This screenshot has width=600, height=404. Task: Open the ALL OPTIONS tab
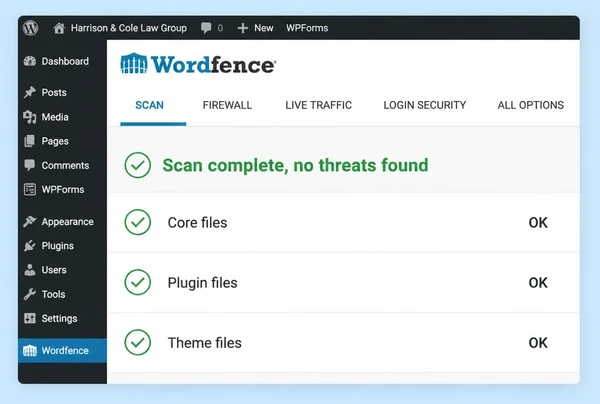point(531,105)
